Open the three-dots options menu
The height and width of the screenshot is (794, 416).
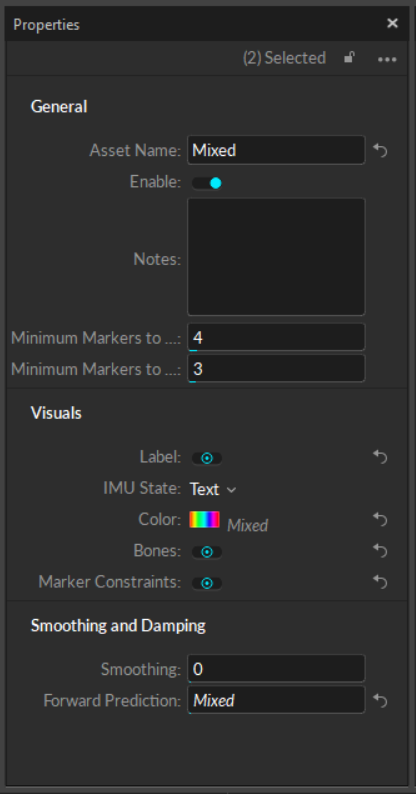coord(387,59)
